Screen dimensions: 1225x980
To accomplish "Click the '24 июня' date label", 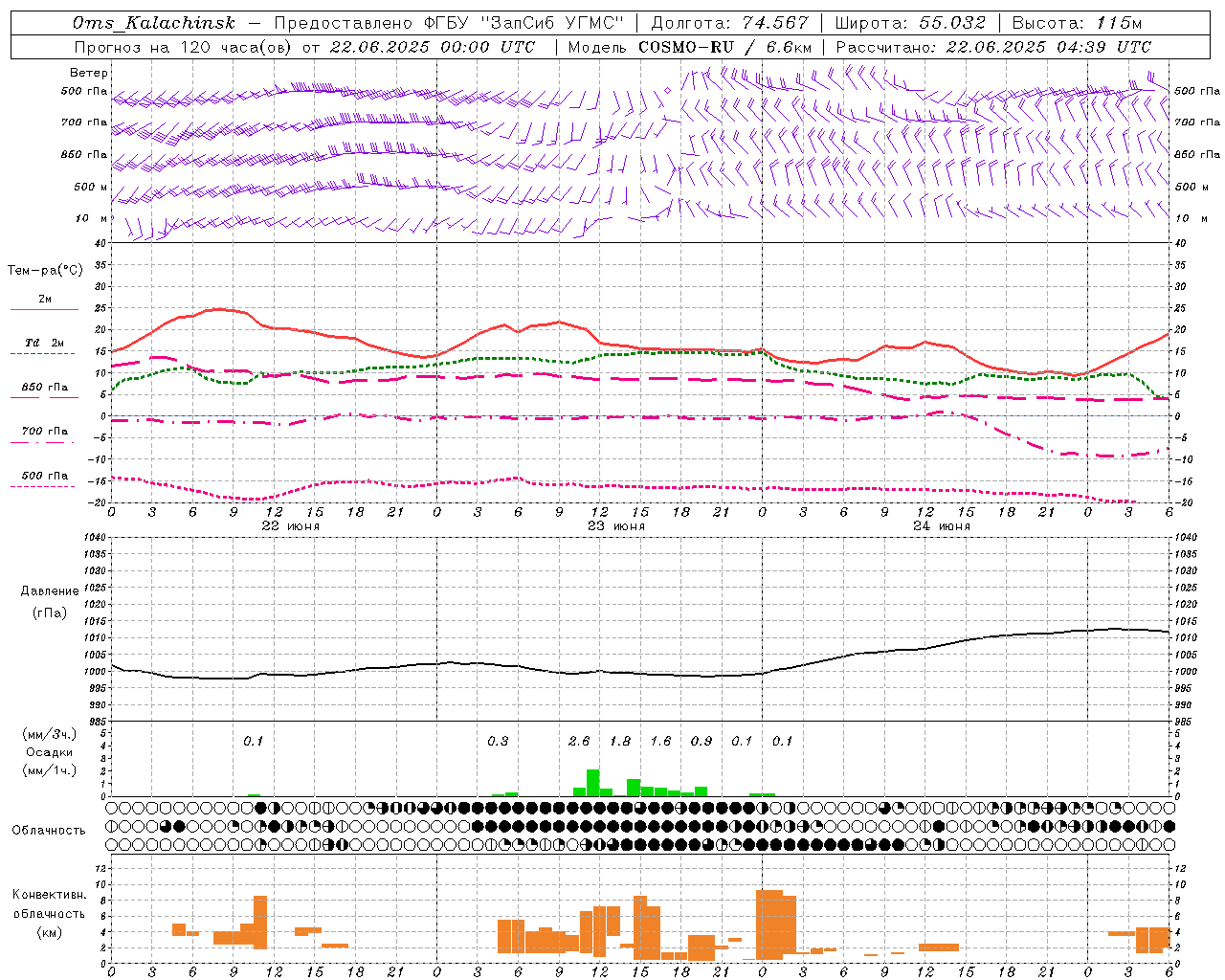I will tap(942, 526).
